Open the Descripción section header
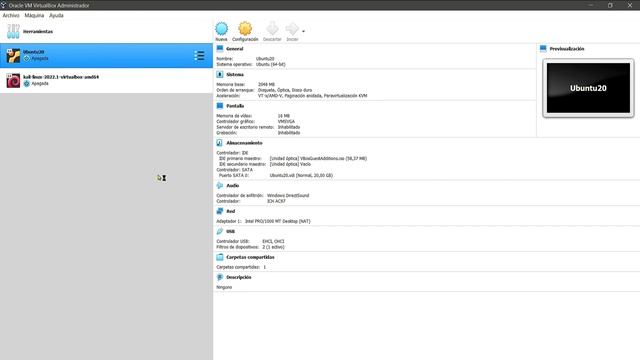640x360 pixels. click(239, 277)
